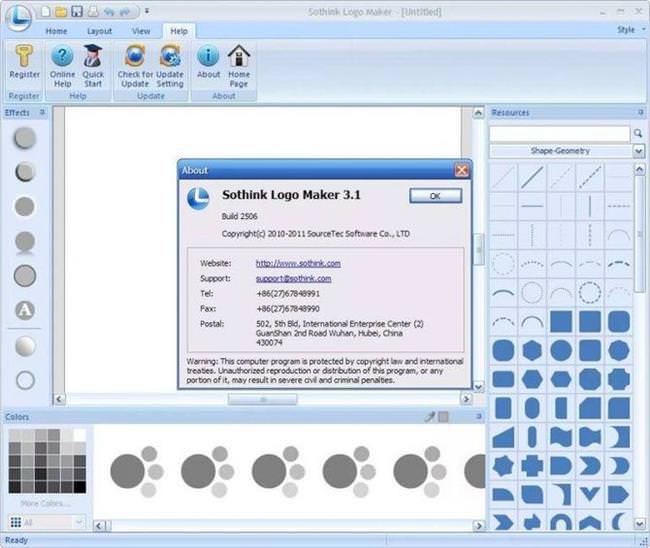
Task: Click the Redo arrow in quick access toolbar
Action: (124, 12)
